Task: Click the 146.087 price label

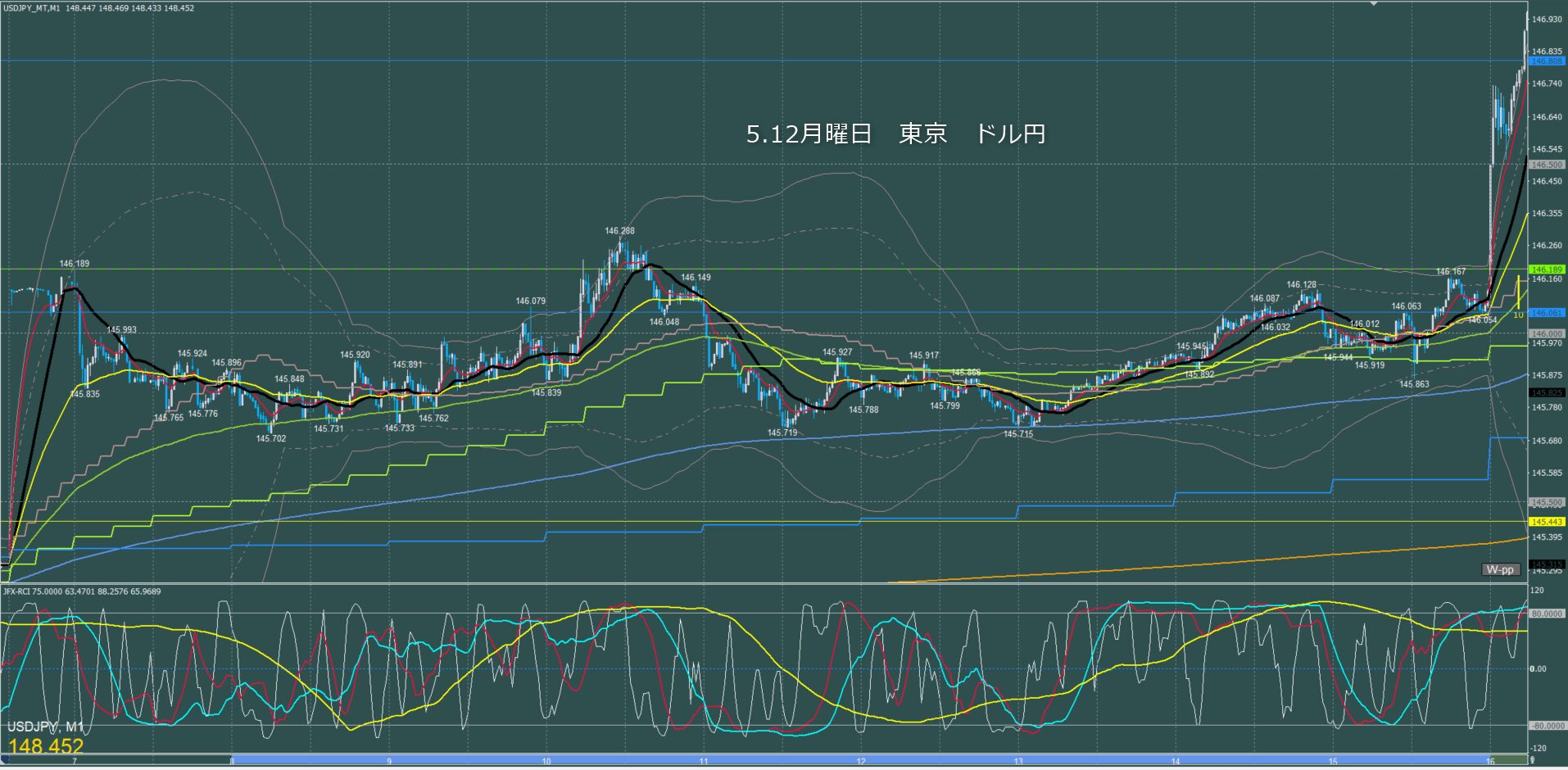Action: pyautogui.click(x=1265, y=299)
